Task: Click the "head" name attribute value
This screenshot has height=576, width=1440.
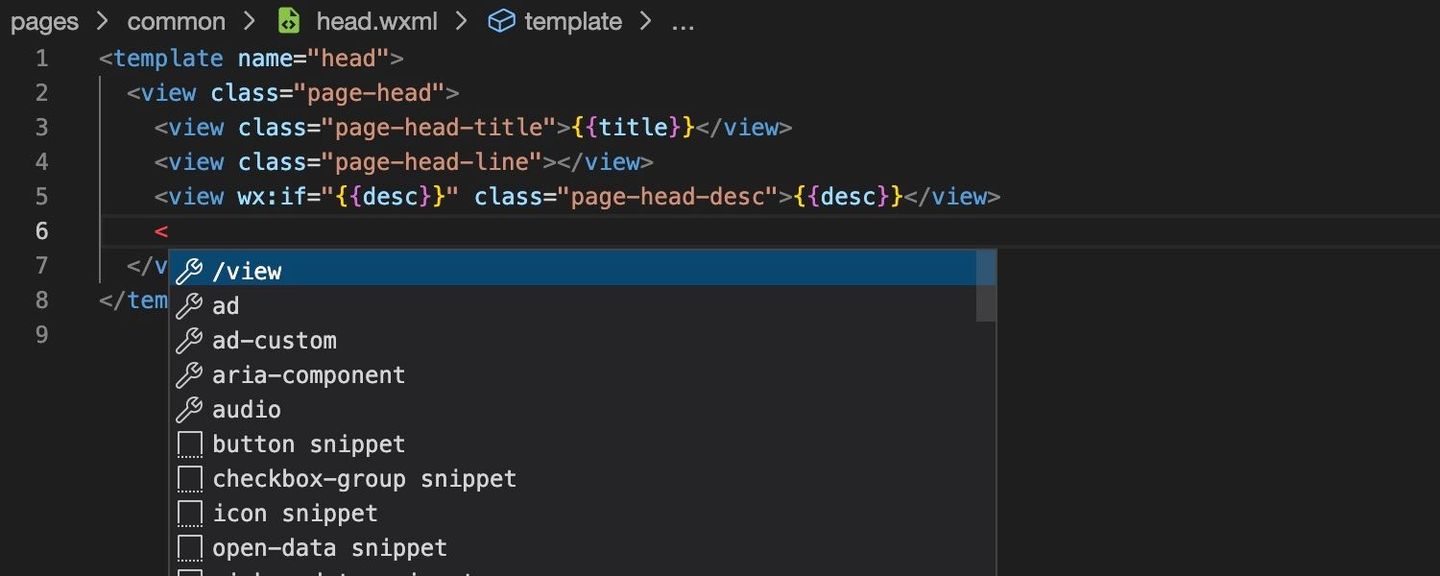Action: (348, 59)
